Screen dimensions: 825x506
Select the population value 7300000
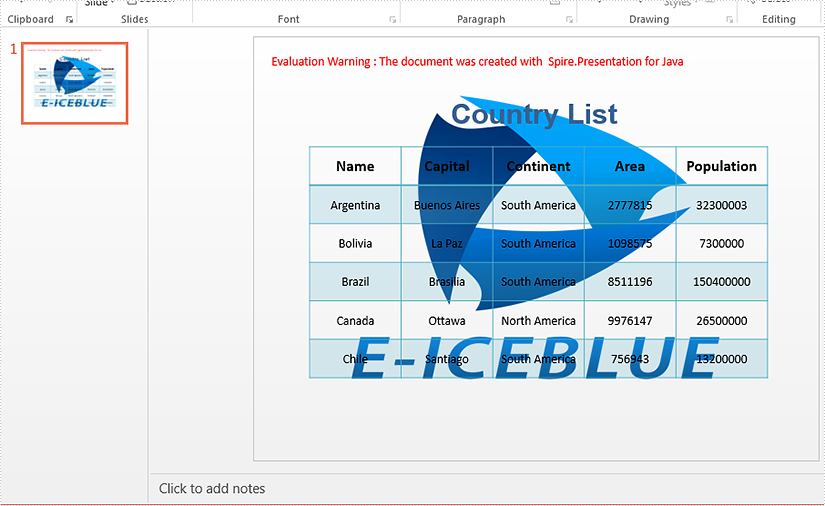[x=721, y=243]
